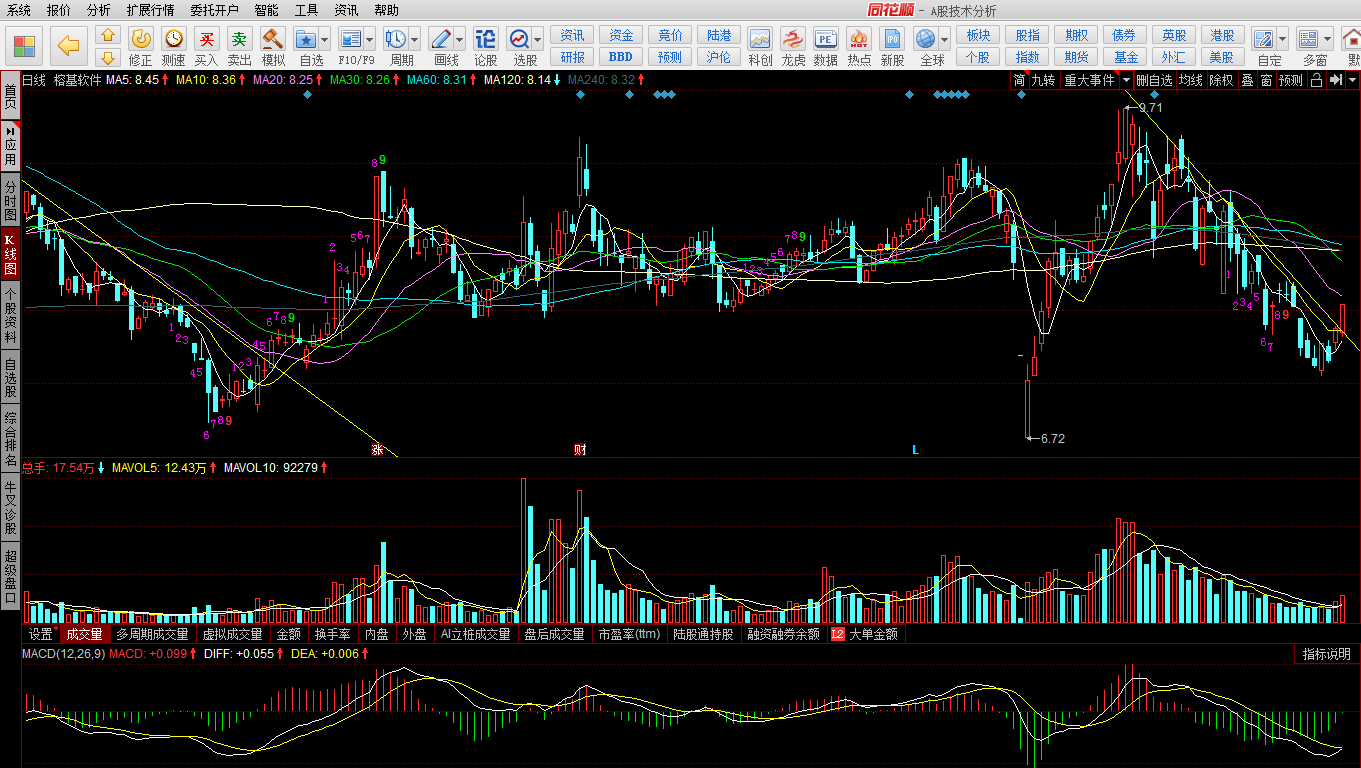
Task: Click the 卖出 sell icon
Action: (240, 46)
